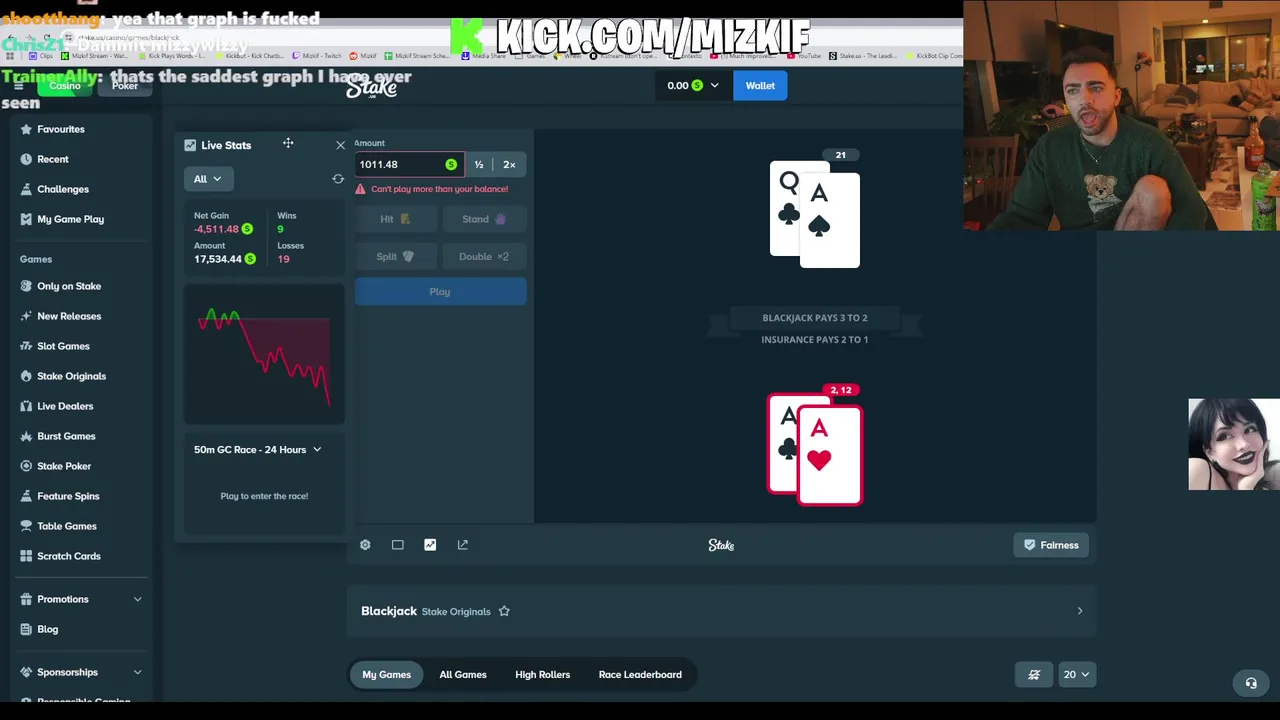
Task: Grab the Live Stats move handle icon
Action: tap(288, 144)
